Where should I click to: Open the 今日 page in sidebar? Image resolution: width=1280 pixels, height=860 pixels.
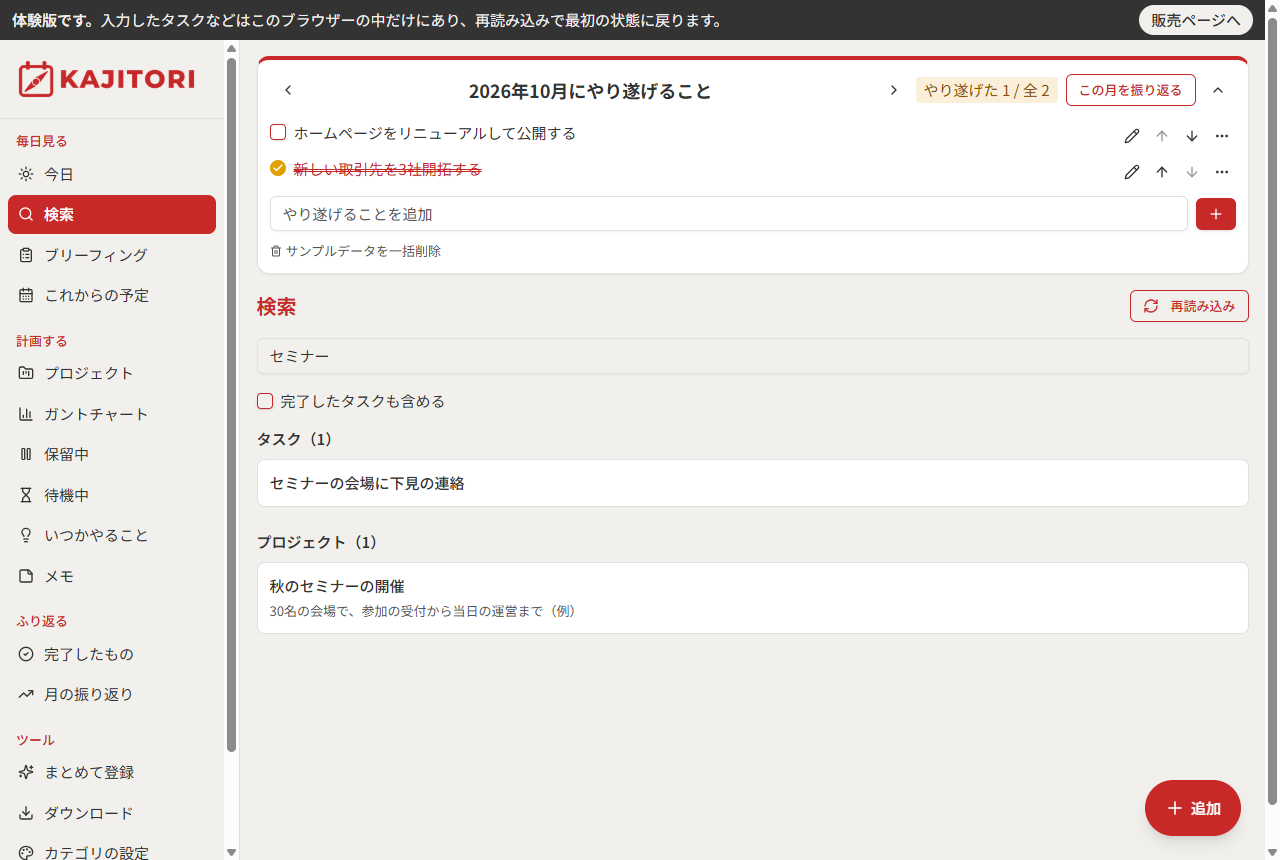(112, 174)
